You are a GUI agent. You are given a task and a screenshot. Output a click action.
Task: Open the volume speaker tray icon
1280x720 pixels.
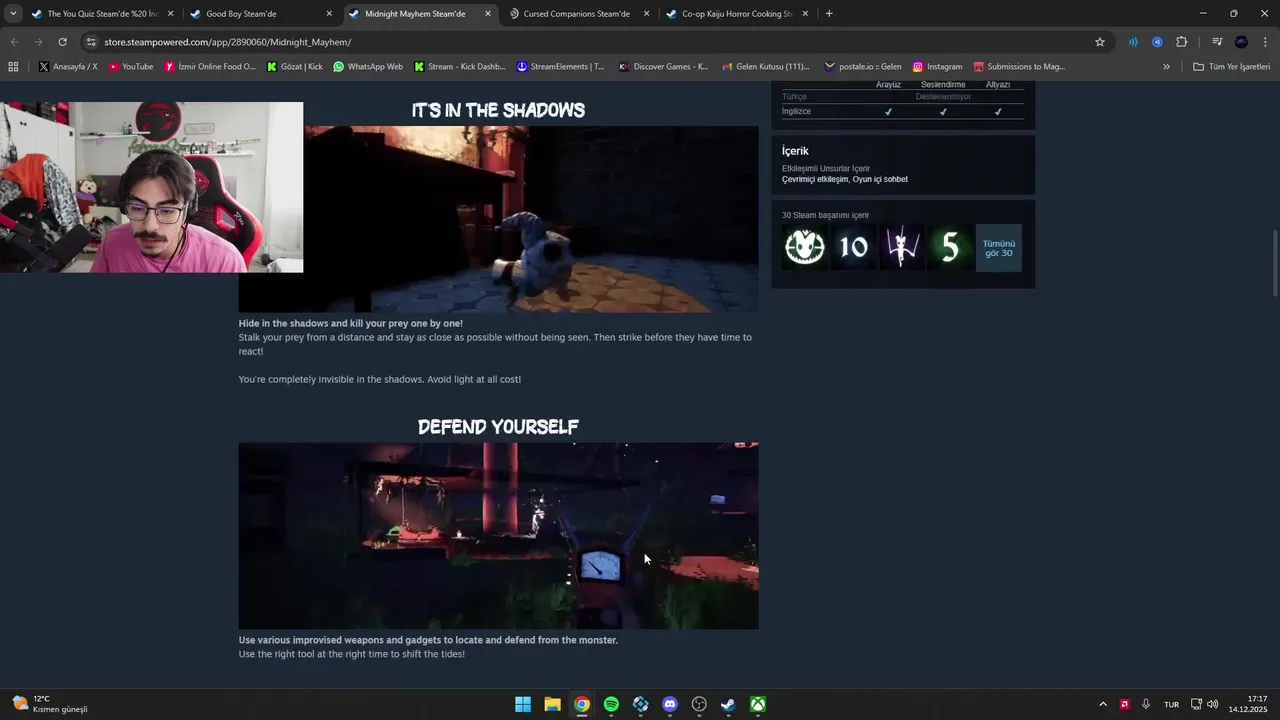click(1213, 704)
